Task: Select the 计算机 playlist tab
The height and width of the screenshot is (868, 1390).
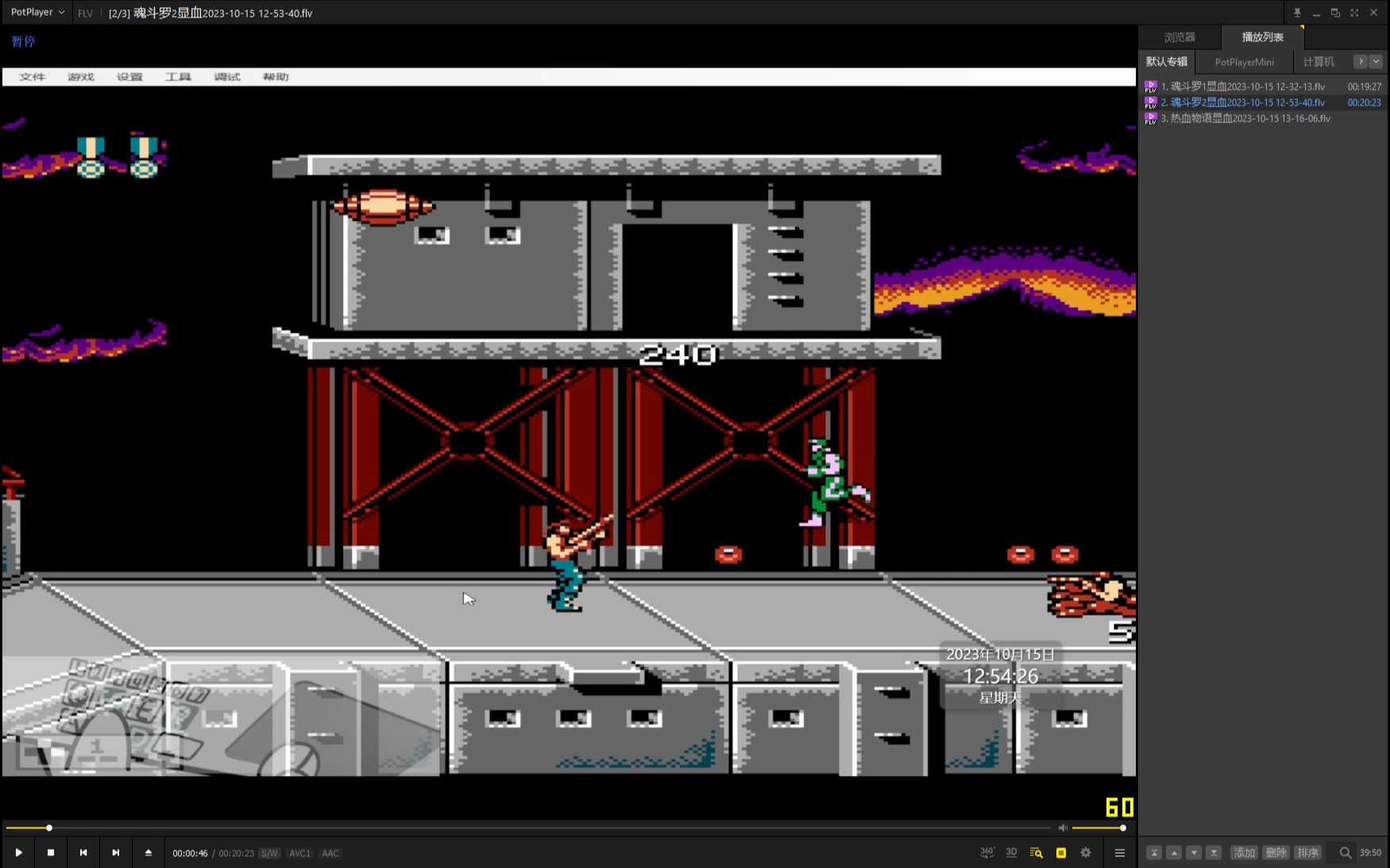Action: [1319, 62]
